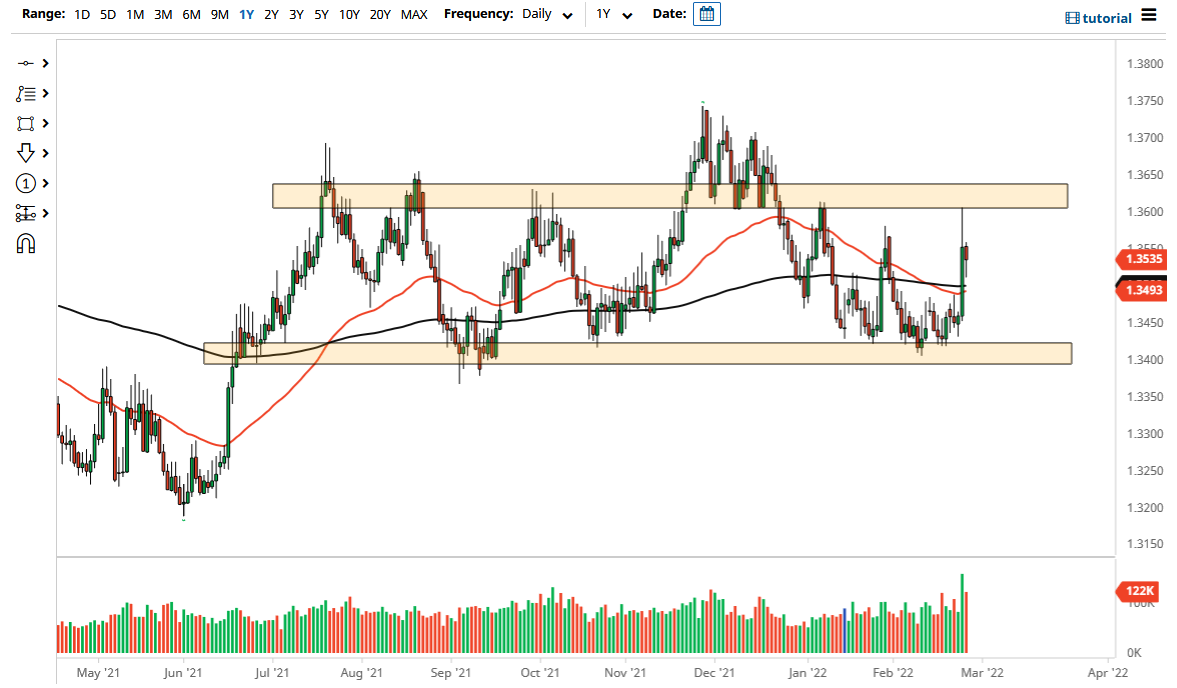Image resolution: width=1177 pixels, height=688 pixels.
Task: Set range to 1M
Action: pos(135,14)
